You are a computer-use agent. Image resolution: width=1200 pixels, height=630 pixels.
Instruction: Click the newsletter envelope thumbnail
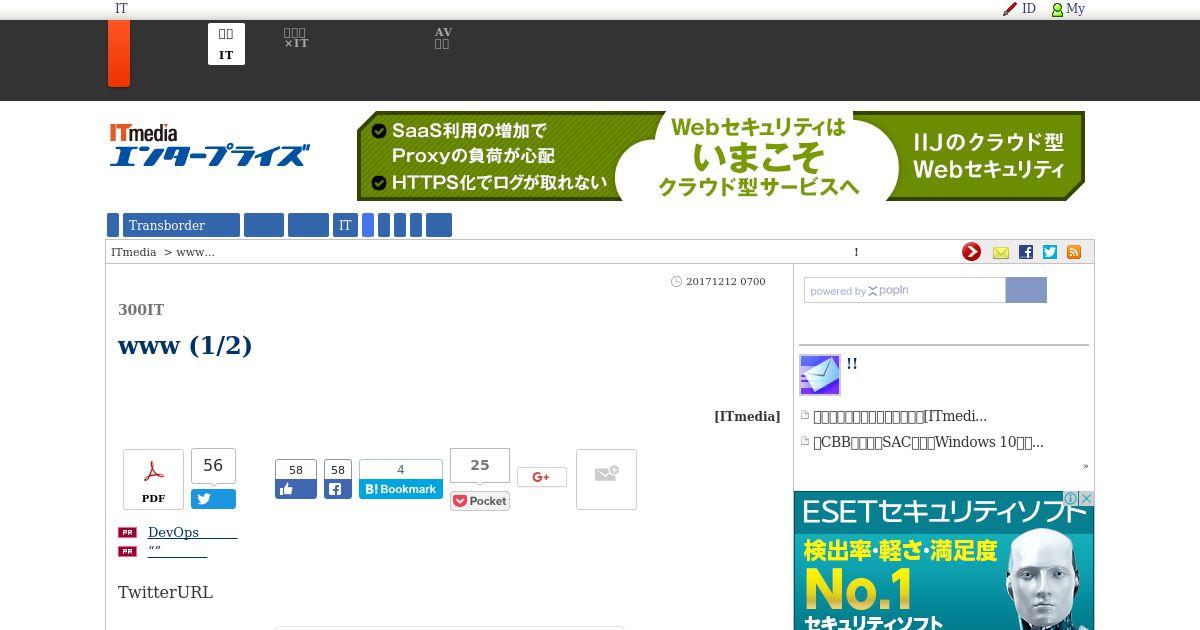point(820,375)
